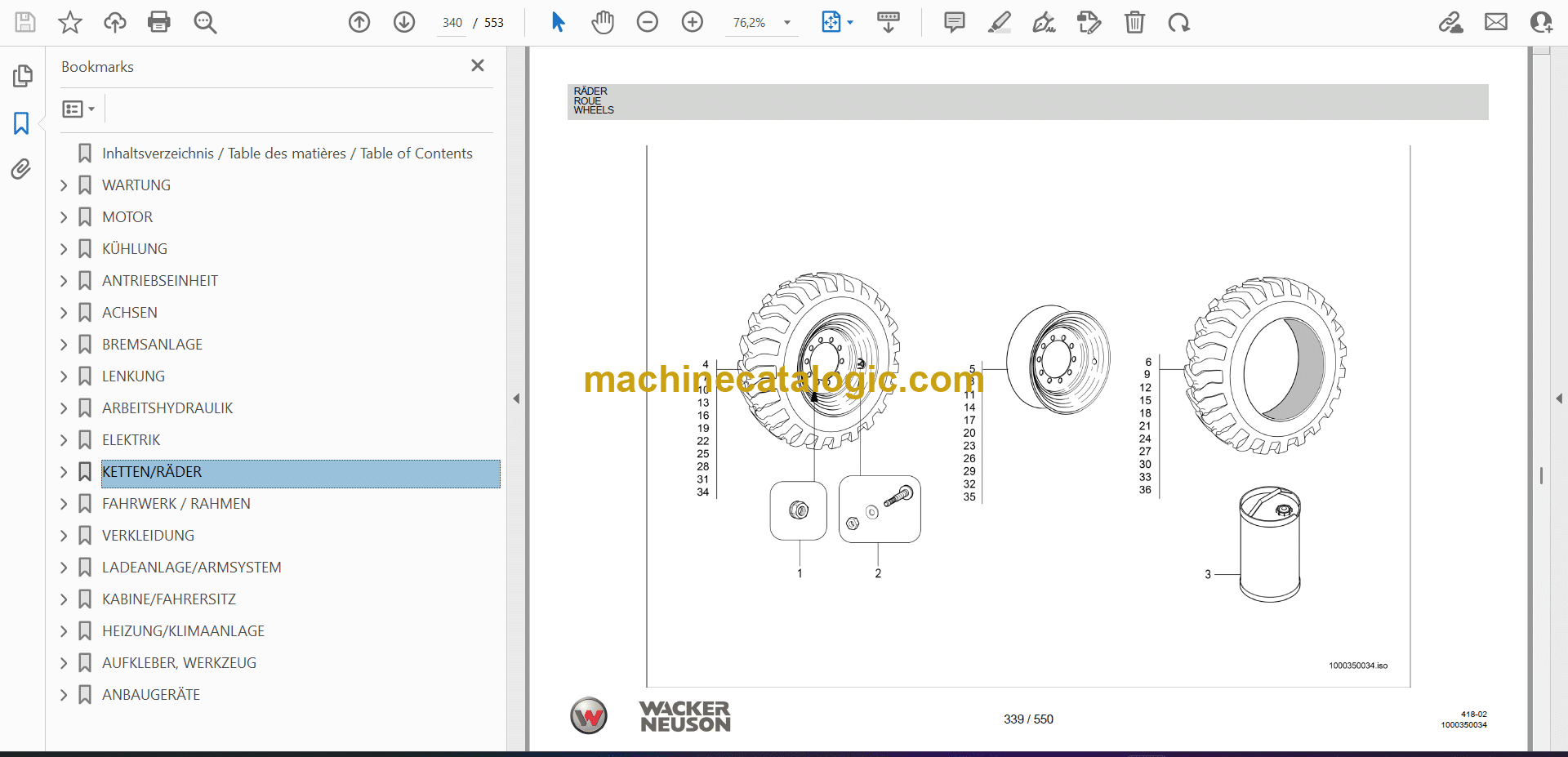Select the arrow selection tool
This screenshot has width=1568, height=757.
[559, 22]
